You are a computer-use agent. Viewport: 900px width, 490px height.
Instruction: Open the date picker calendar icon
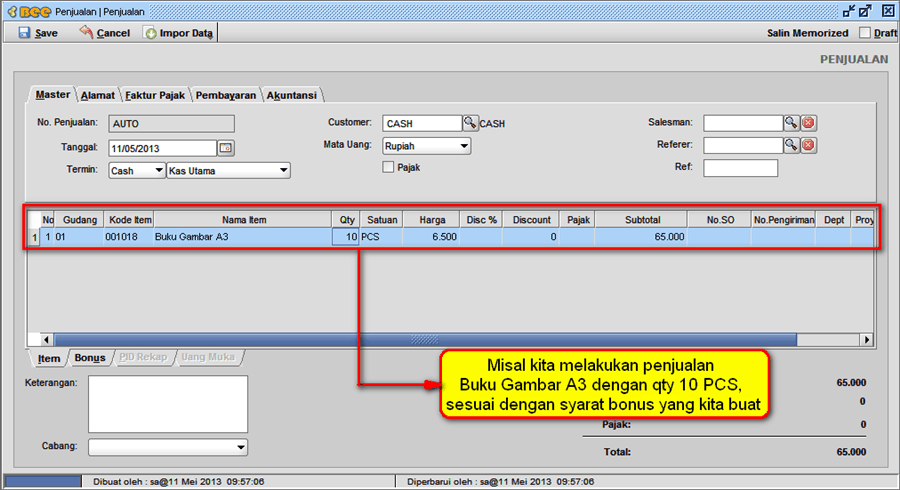[226, 148]
